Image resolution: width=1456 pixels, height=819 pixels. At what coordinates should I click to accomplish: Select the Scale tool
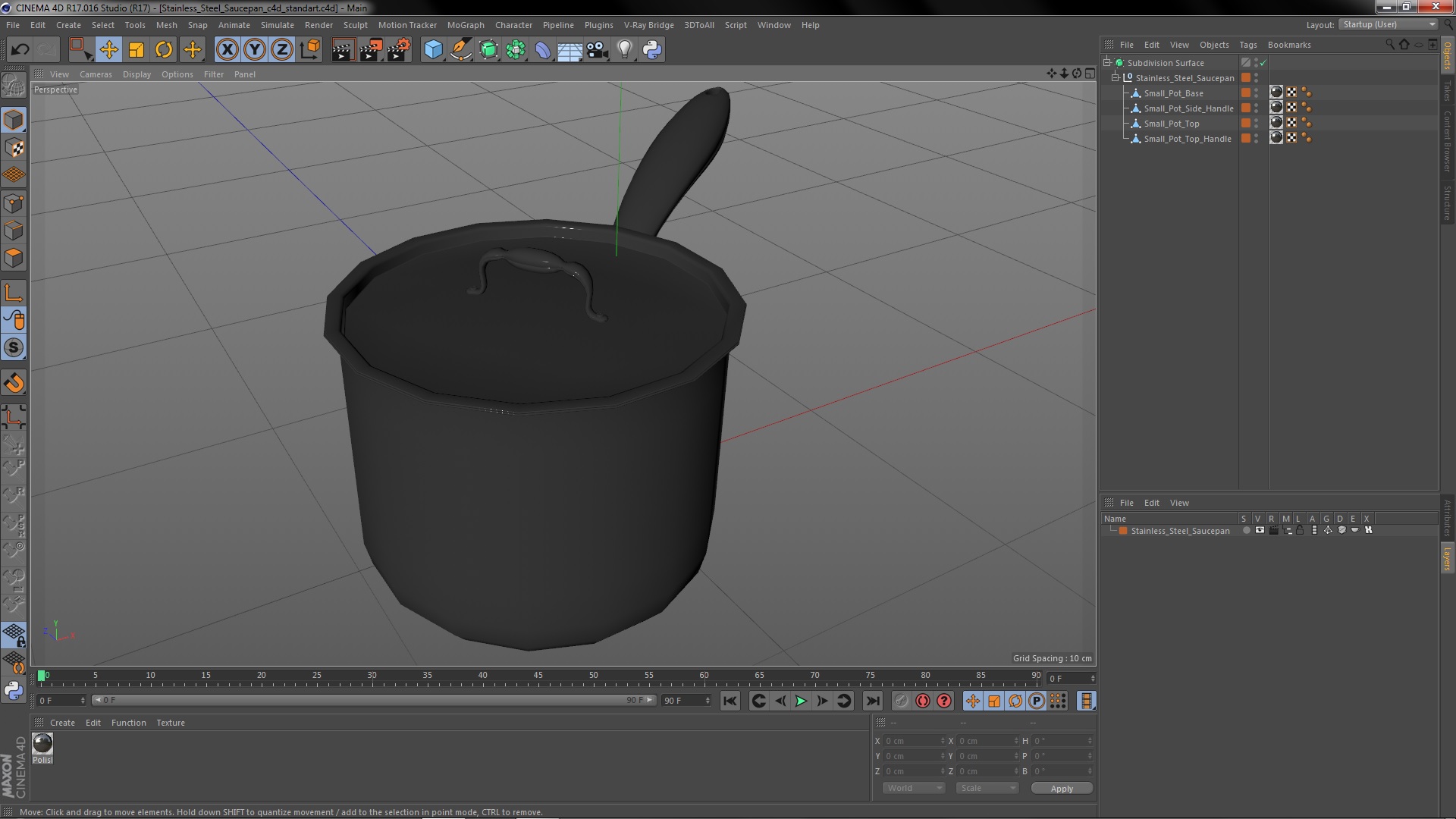point(136,50)
